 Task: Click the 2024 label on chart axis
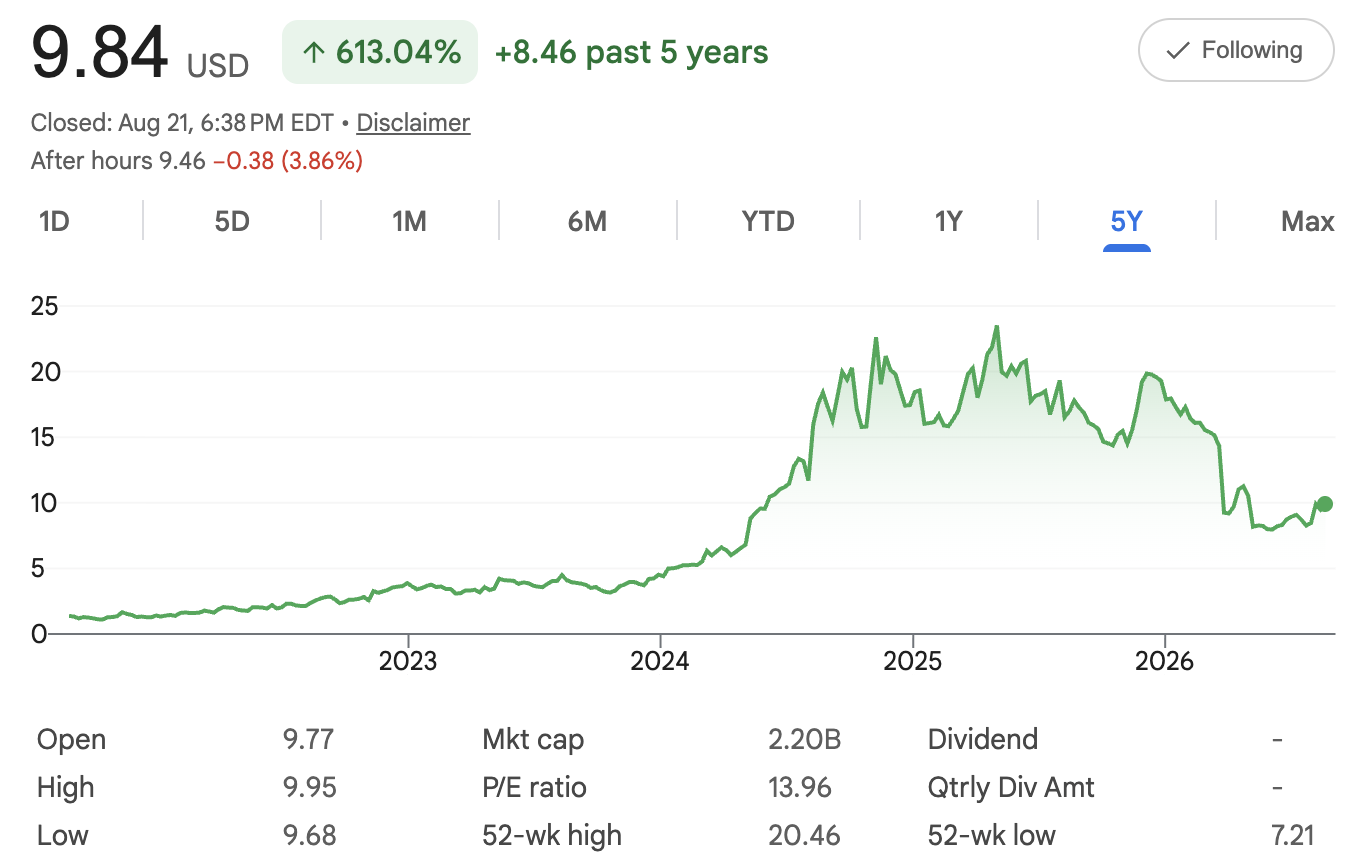click(x=660, y=661)
